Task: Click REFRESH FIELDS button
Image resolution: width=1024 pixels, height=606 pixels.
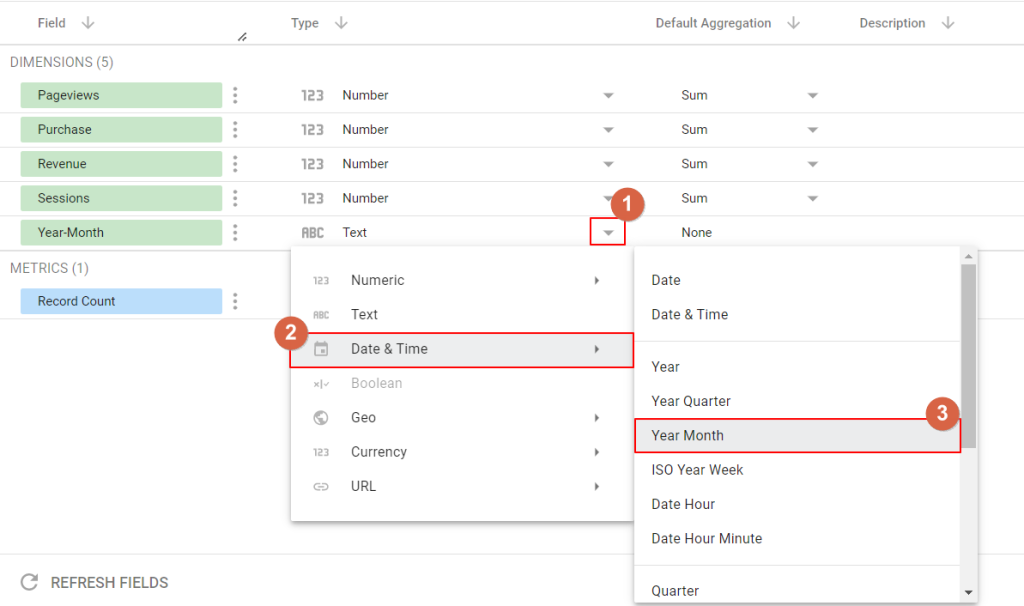Action: point(95,582)
